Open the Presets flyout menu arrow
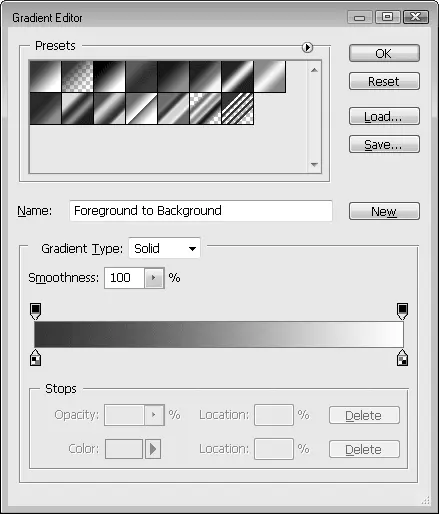 [x=307, y=47]
